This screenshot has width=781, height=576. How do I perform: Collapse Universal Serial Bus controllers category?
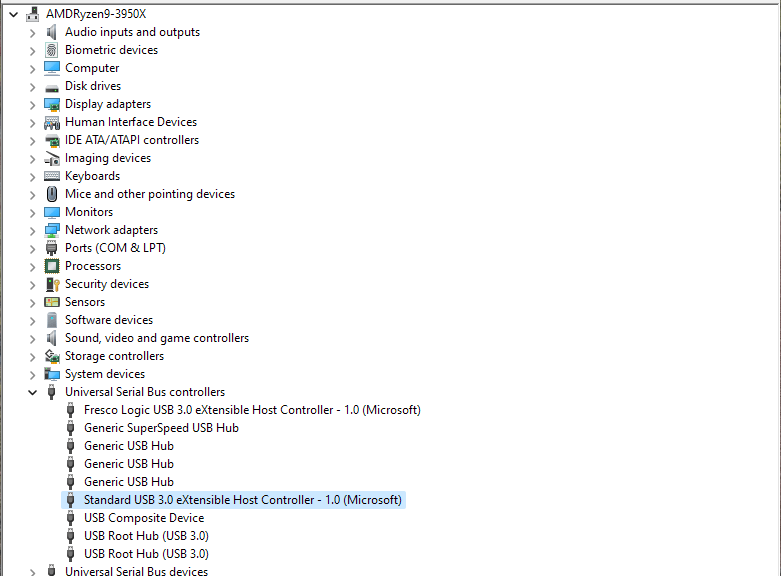coord(32,393)
